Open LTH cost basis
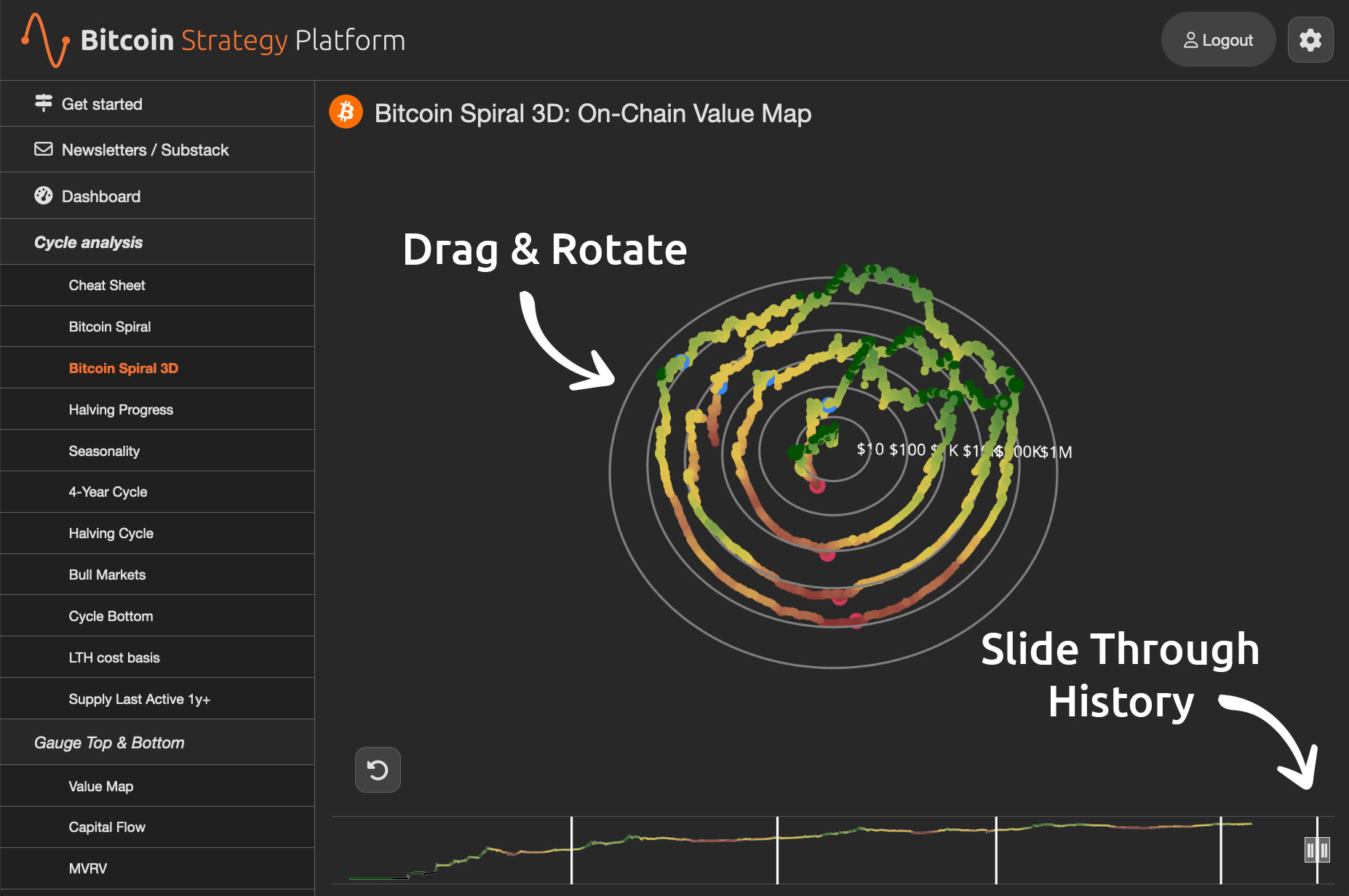This screenshot has height=896, width=1349. click(x=157, y=657)
